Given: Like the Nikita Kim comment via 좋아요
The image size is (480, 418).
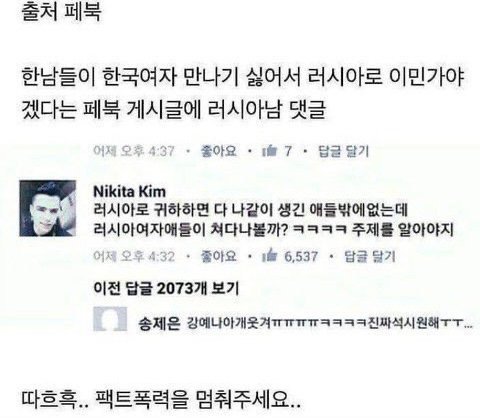Looking at the screenshot, I should [x=218, y=256].
